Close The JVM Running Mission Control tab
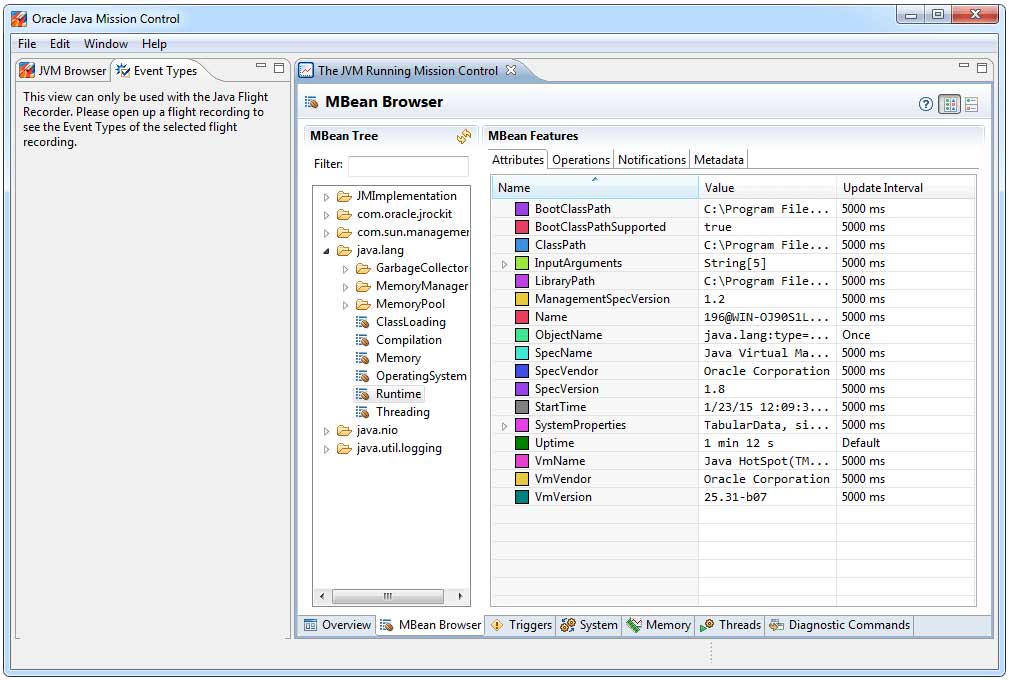 coord(511,70)
